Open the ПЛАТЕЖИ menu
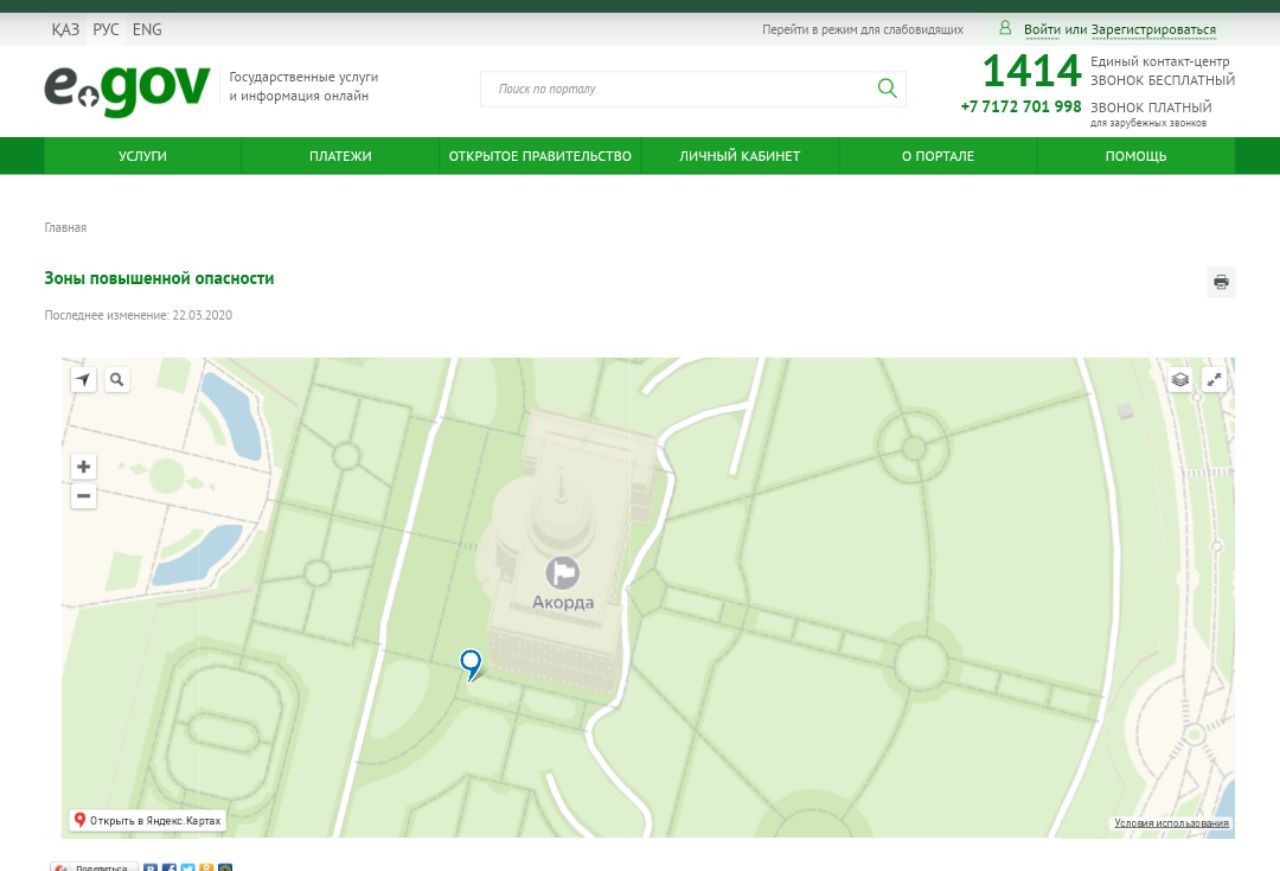 [340, 156]
